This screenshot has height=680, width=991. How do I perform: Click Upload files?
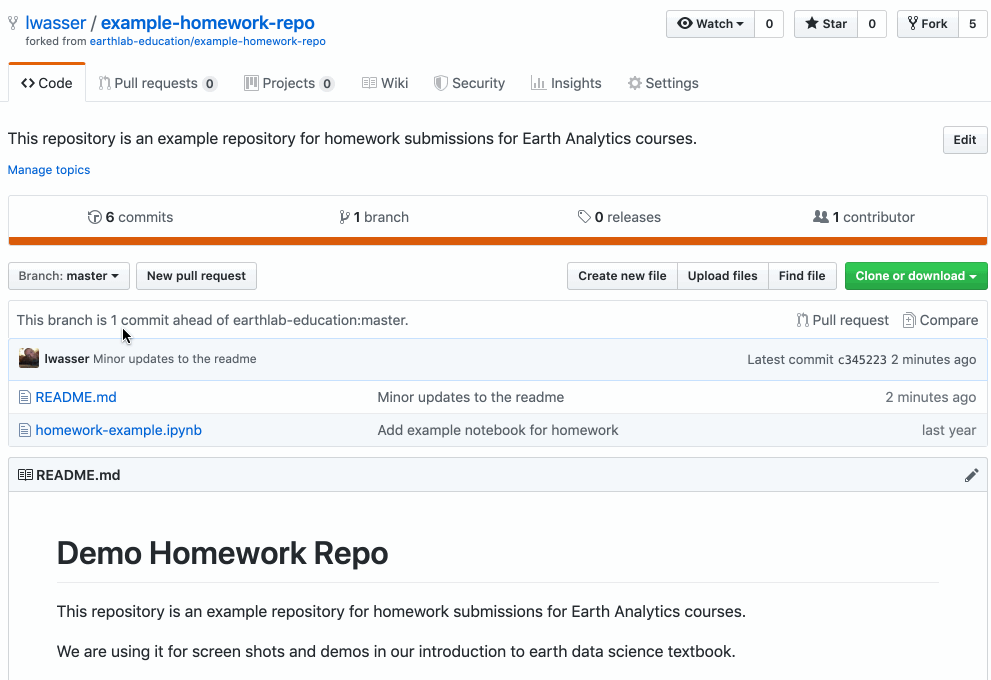[x=722, y=276]
